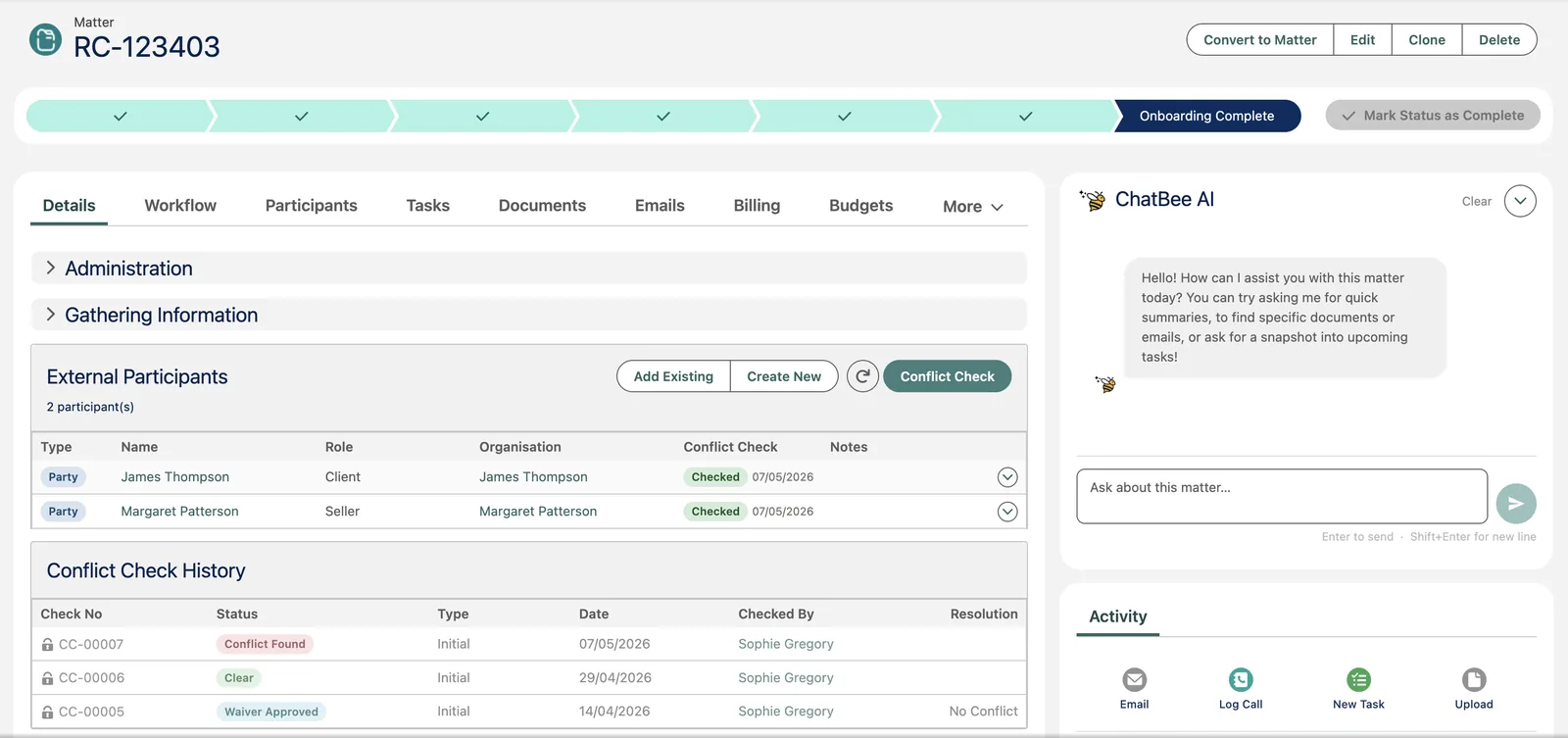Open the James Thompson participant link

click(174, 477)
